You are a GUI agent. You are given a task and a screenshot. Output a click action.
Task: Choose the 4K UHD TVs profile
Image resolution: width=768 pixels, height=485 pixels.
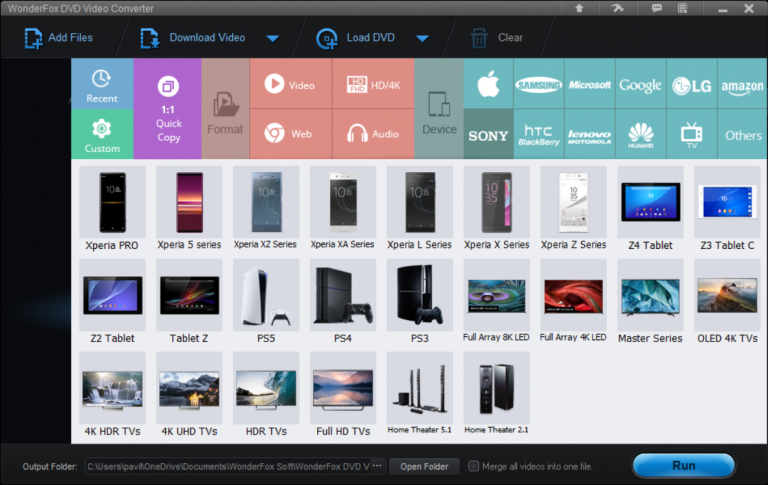click(x=189, y=395)
